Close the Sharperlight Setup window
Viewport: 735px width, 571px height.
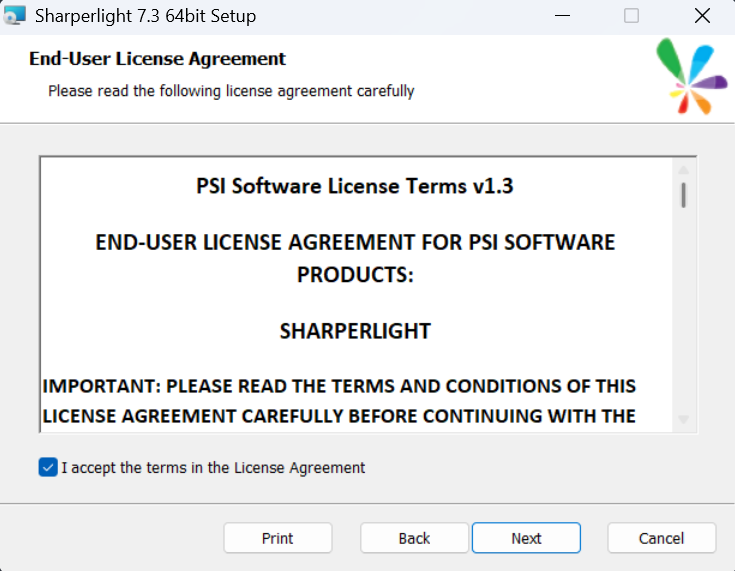point(702,16)
